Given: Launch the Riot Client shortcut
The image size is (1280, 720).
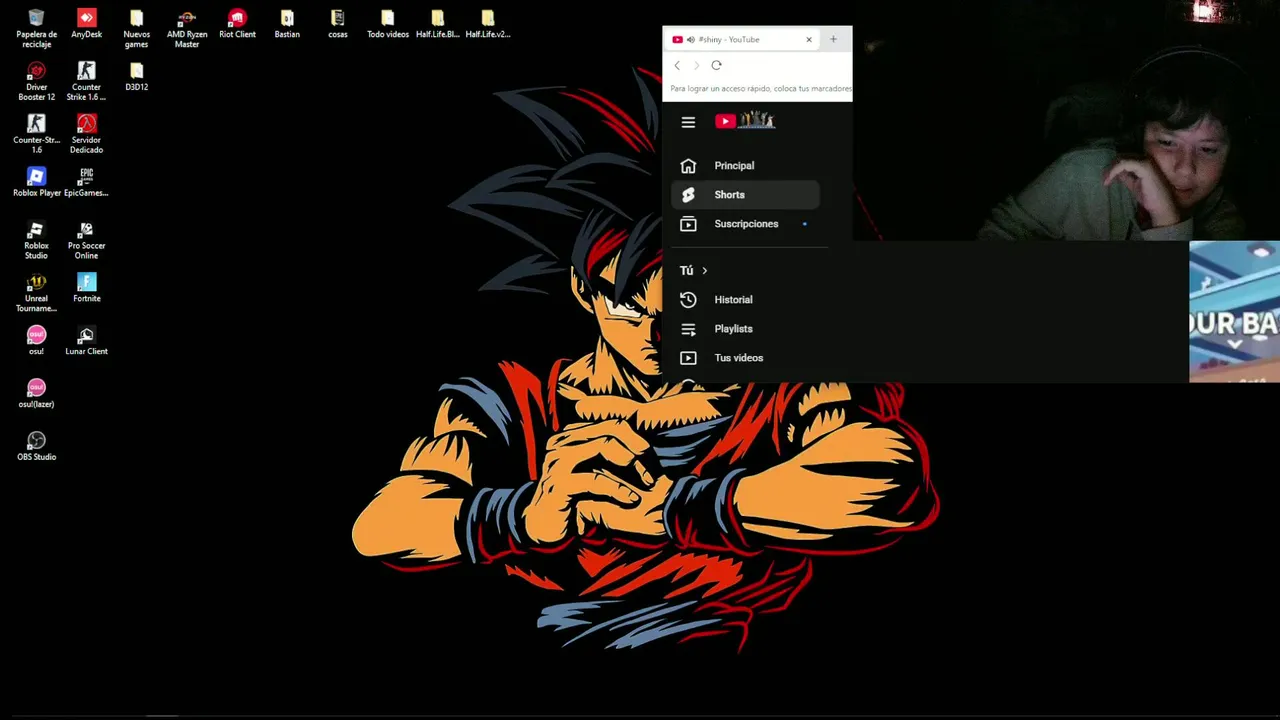Looking at the screenshot, I should (237, 24).
